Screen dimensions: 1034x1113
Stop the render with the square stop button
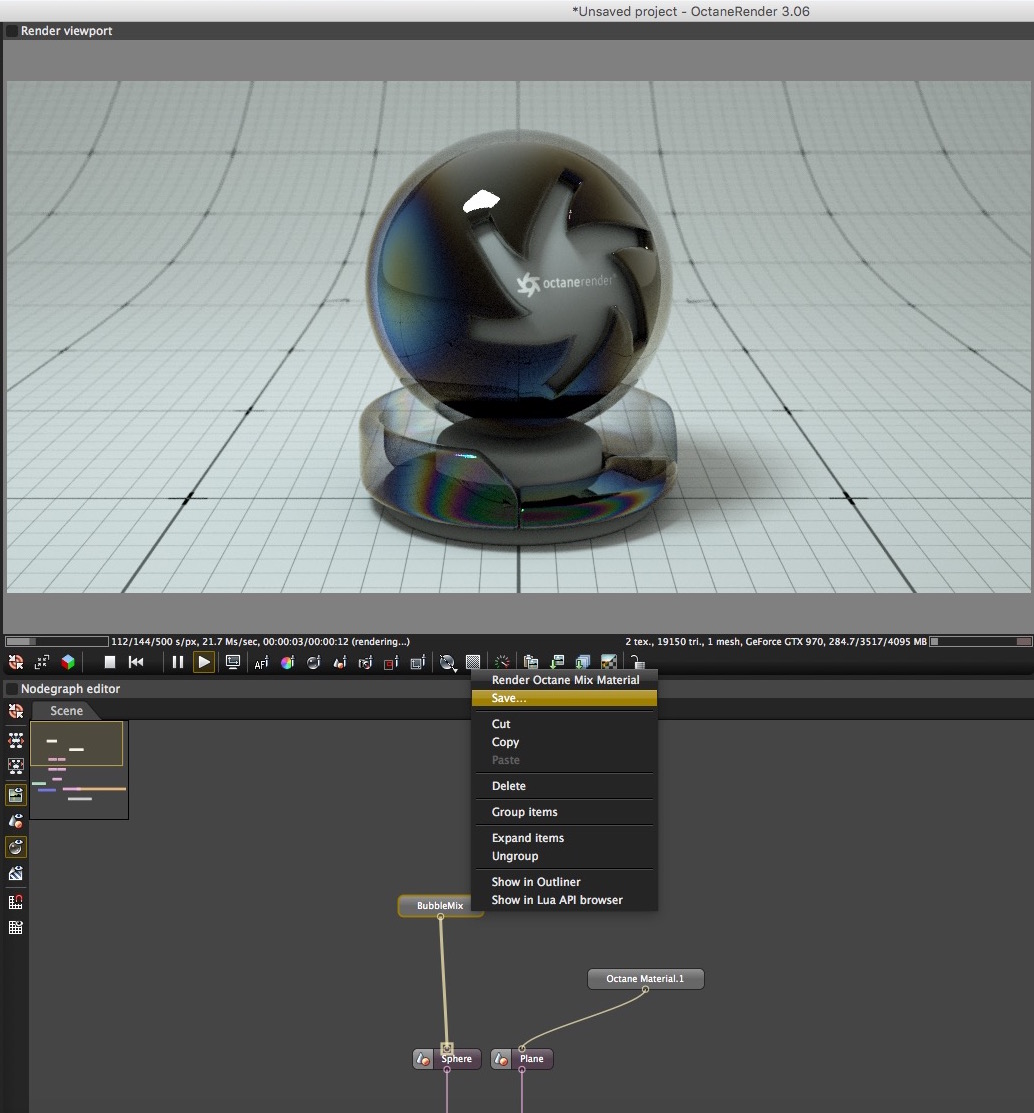110,662
